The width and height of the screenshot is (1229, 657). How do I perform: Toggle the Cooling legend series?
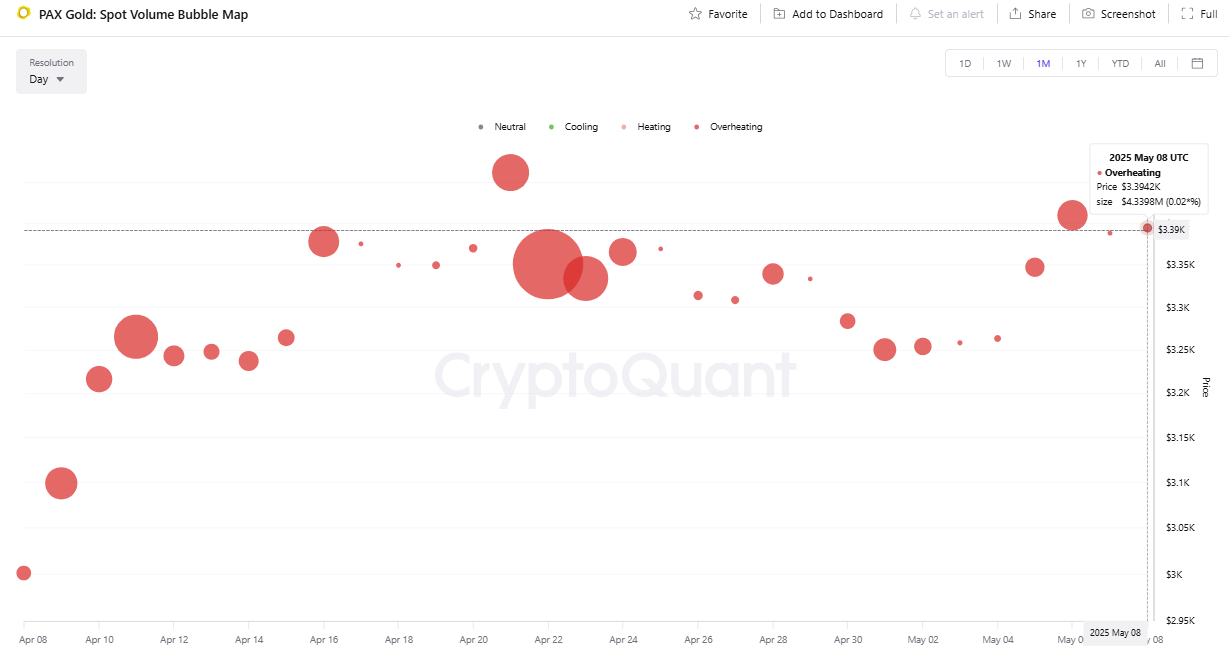pos(573,127)
